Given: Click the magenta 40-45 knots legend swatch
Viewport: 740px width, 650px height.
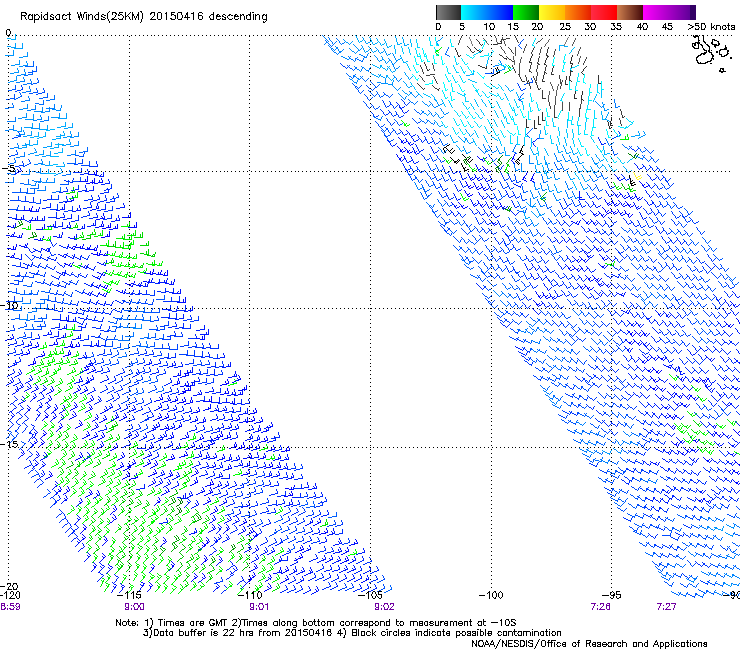Looking at the screenshot, I should click(656, 12).
